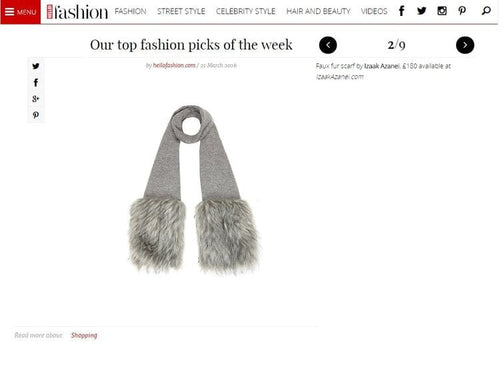The width and height of the screenshot is (500, 374).
Task: Go to the Hello Fashion logo homepage
Action: click(77, 12)
